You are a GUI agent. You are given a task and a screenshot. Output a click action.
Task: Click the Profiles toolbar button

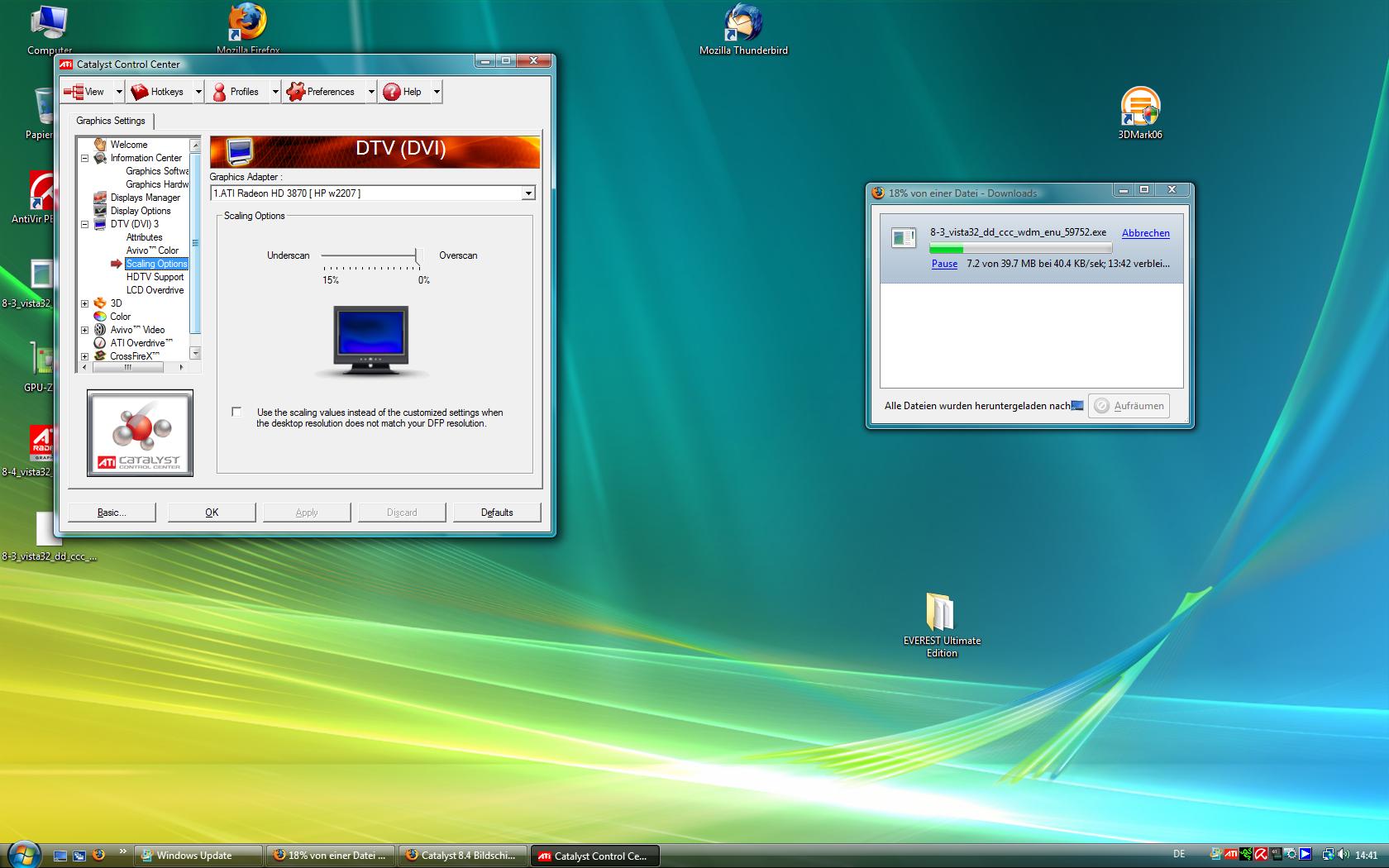(x=237, y=92)
